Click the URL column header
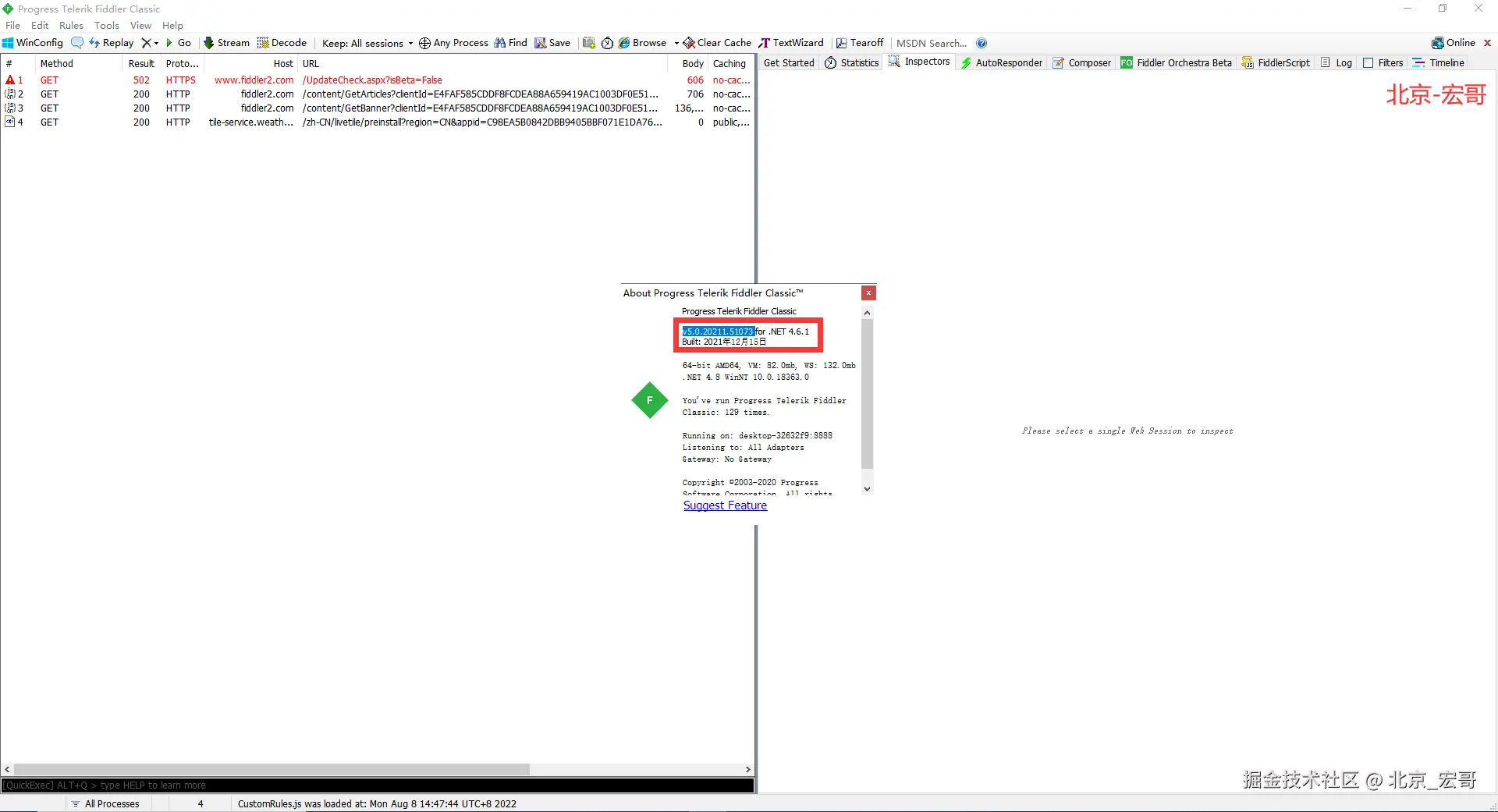The width and height of the screenshot is (1498, 812). (x=483, y=63)
